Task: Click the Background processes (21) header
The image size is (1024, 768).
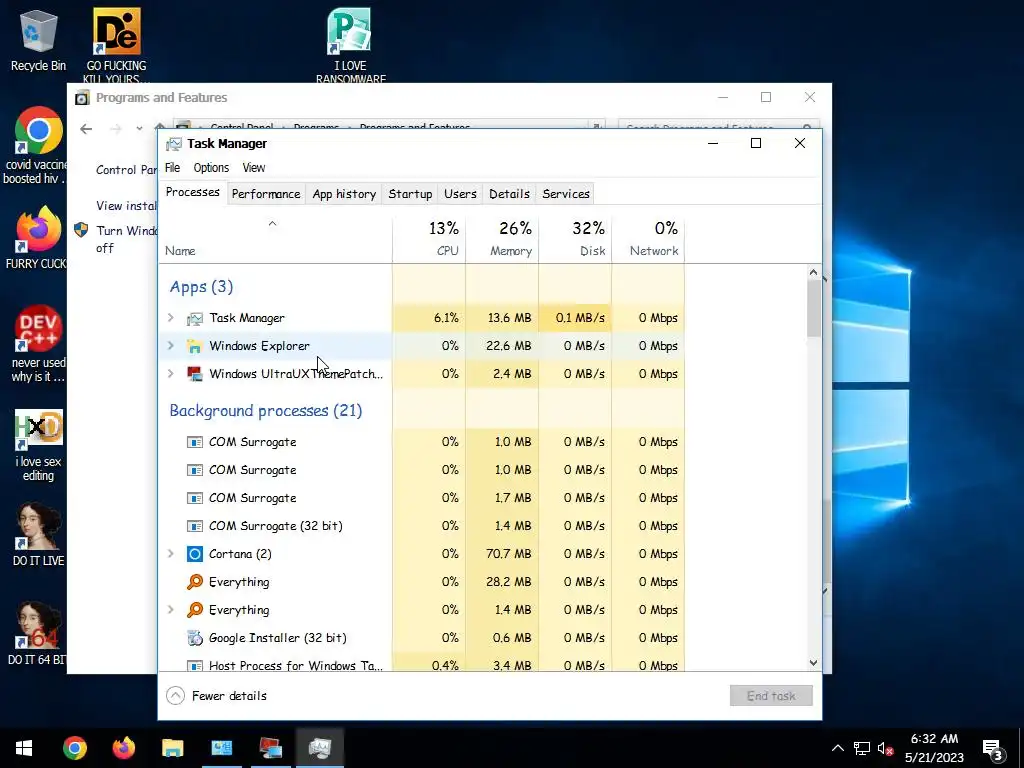Action: 266,411
